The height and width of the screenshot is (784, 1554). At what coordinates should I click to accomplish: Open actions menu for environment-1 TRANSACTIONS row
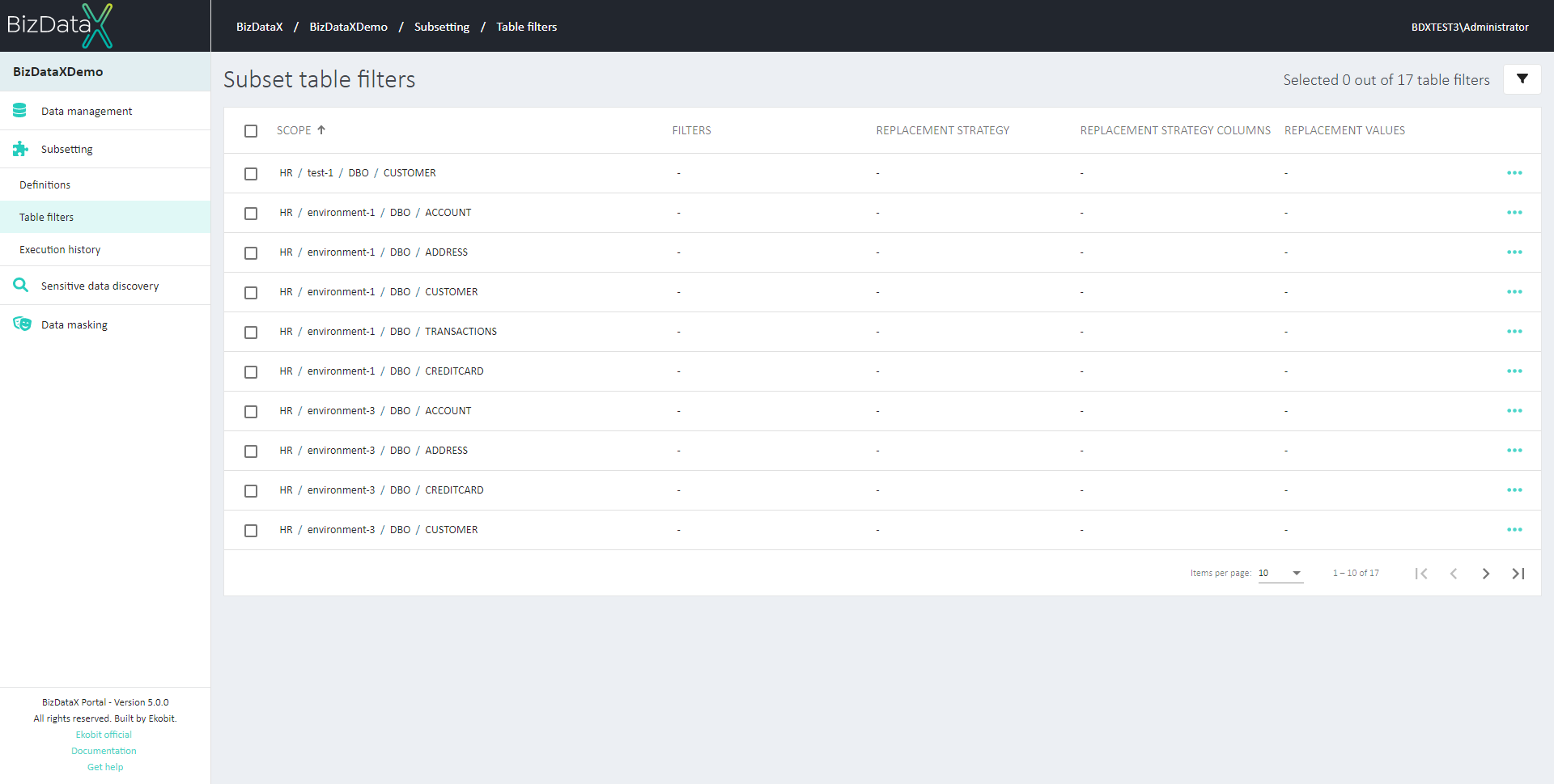coord(1514,332)
